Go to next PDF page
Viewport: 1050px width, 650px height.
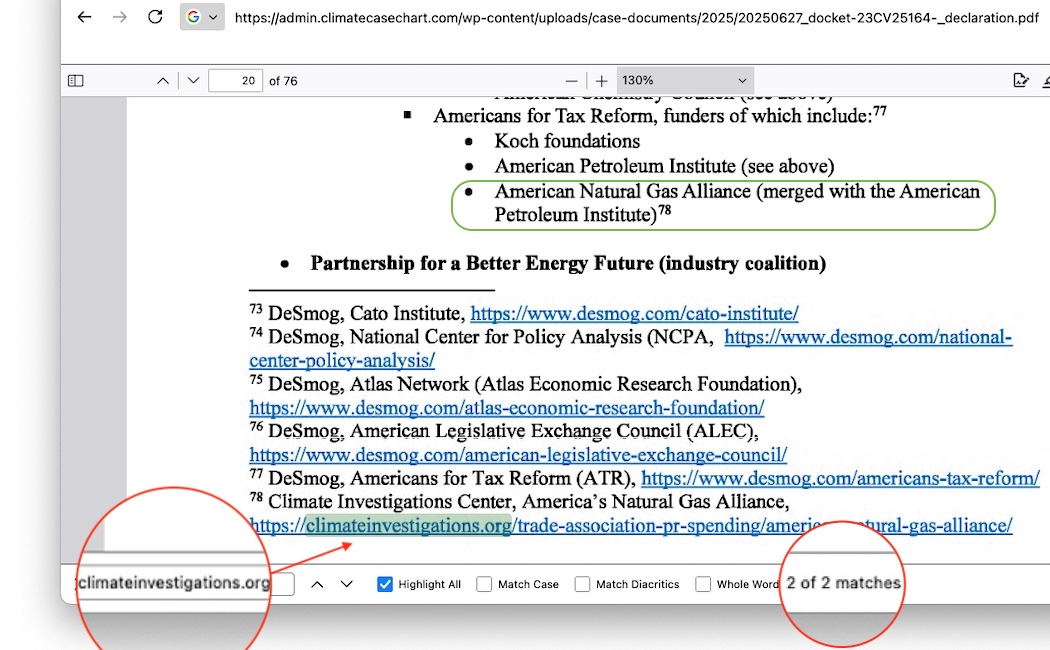pyautogui.click(x=193, y=81)
